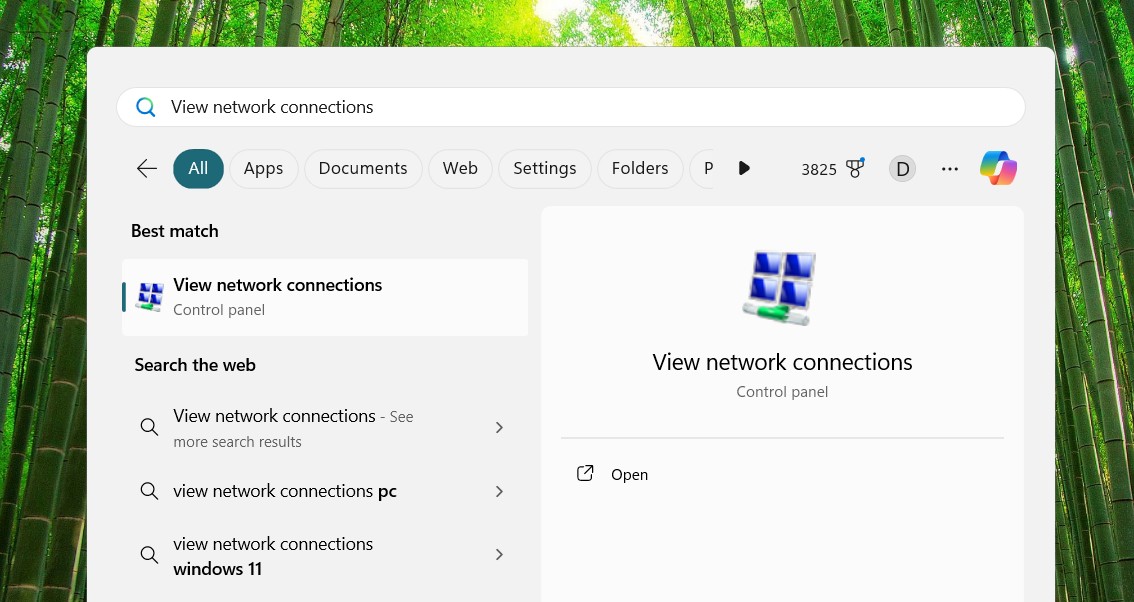This screenshot has height=602, width=1134.
Task: Click the network icon in best match result
Action: click(x=150, y=297)
